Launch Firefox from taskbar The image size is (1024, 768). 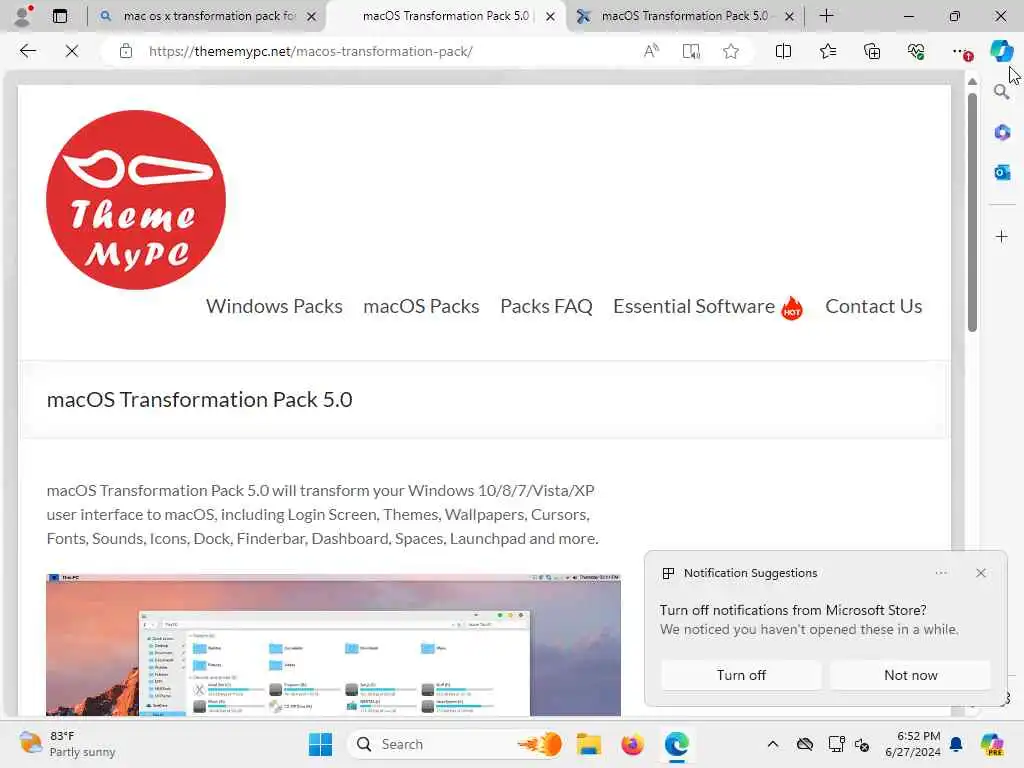[632, 744]
